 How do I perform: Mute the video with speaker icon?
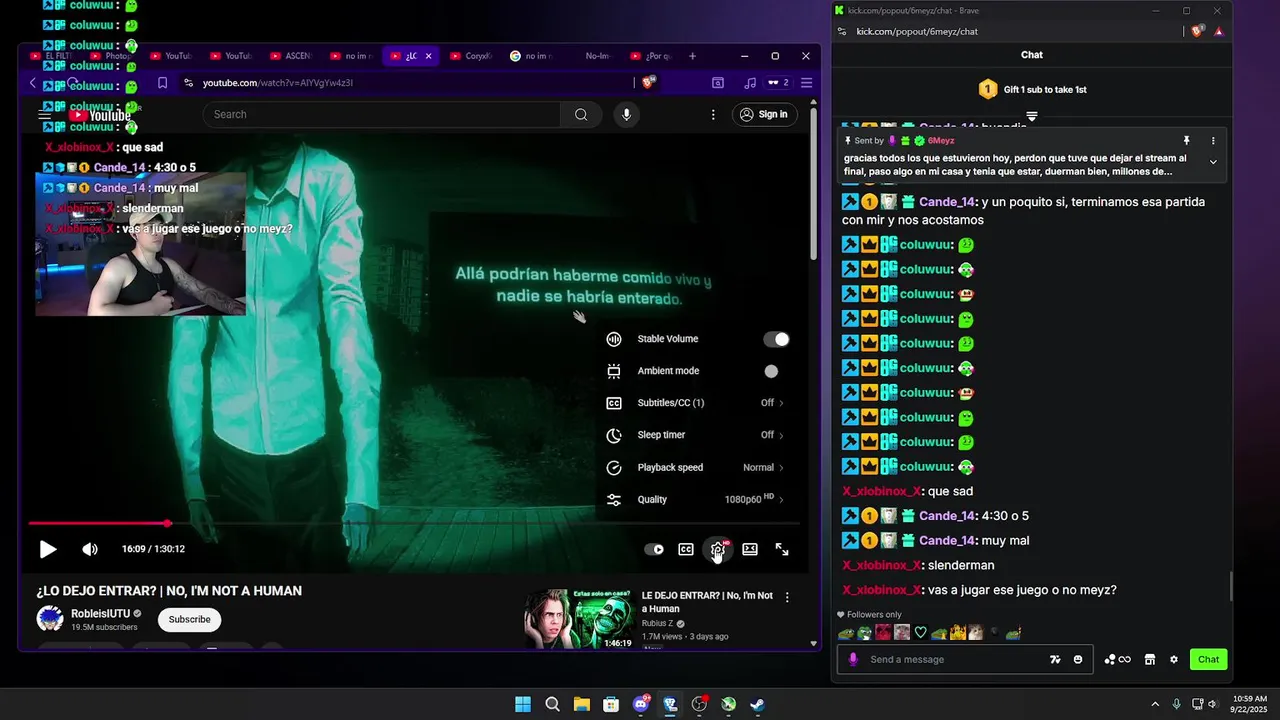[90, 549]
